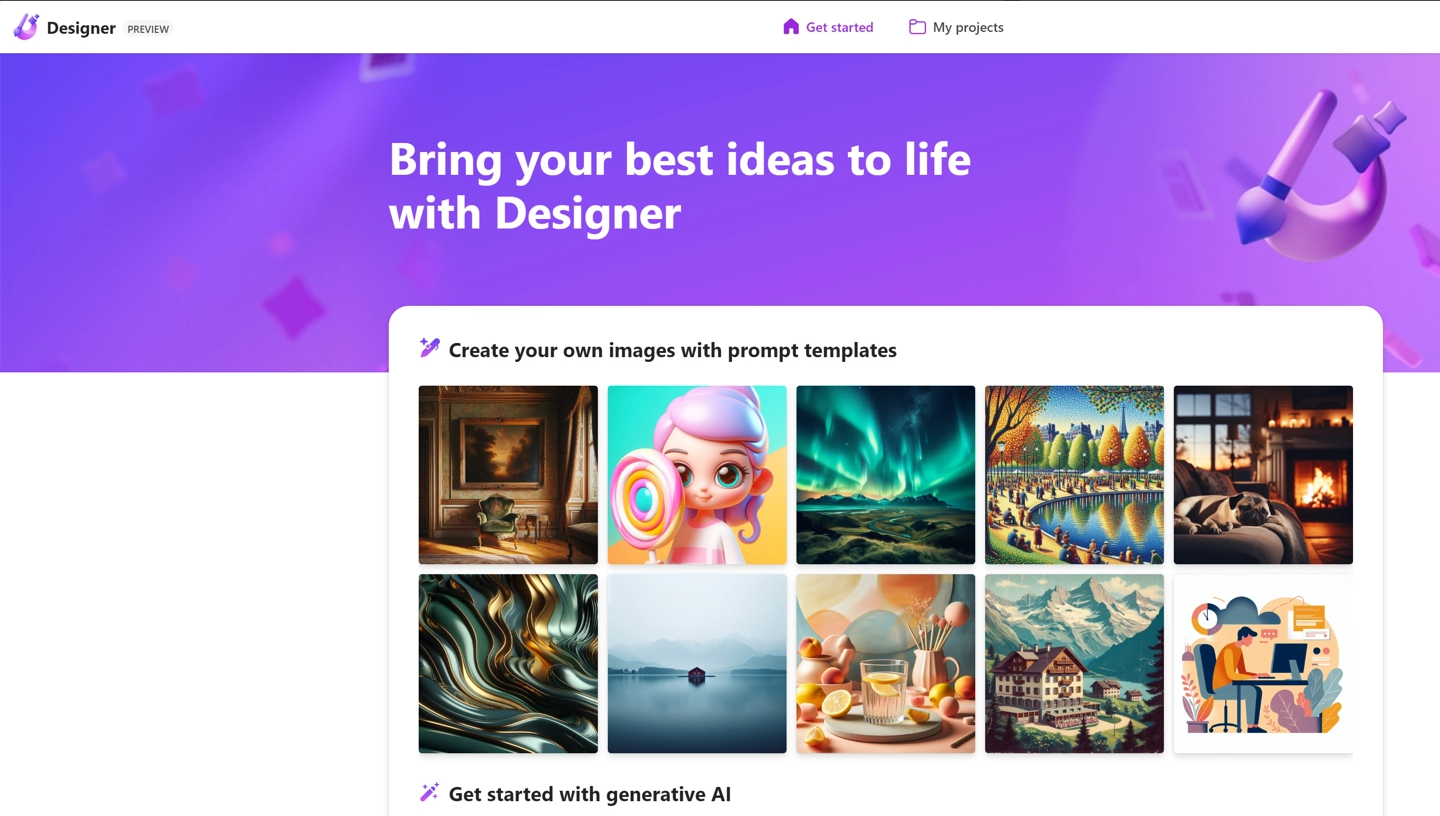Select the alpine chalet mountain template
The height and width of the screenshot is (816, 1440).
(1074, 663)
